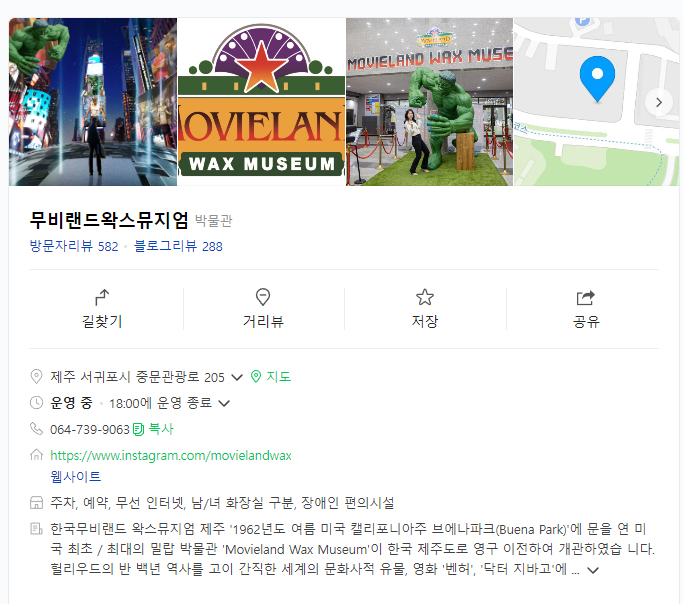Show next photo with right arrow
This screenshot has height=604, width=683.
659,102
